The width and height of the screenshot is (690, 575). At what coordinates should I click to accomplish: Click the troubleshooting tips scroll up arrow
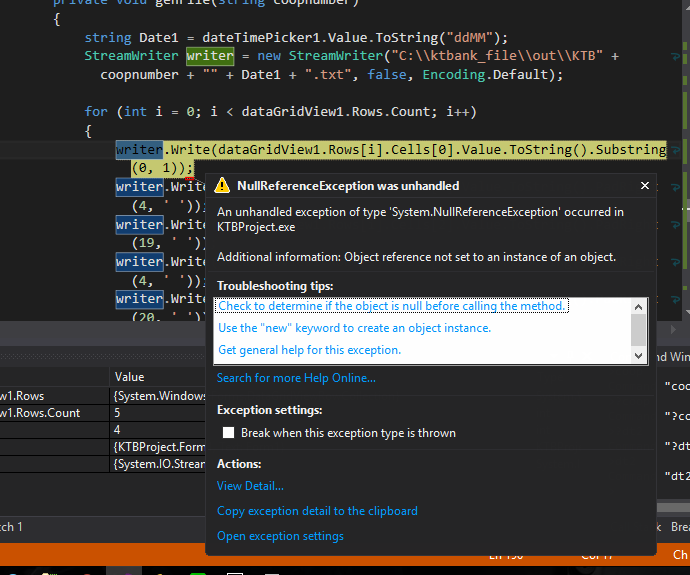[x=640, y=306]
